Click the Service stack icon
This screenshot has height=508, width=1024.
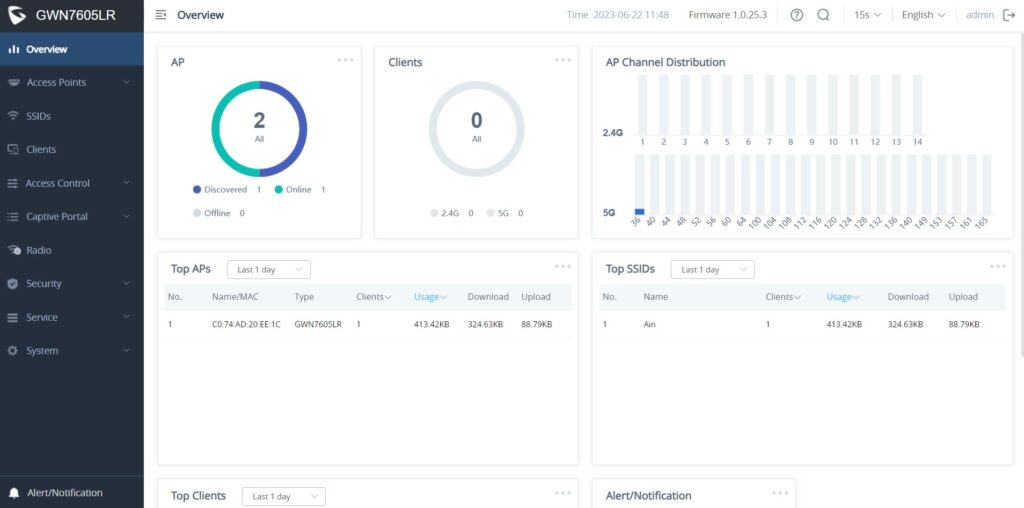click(13, 317)
